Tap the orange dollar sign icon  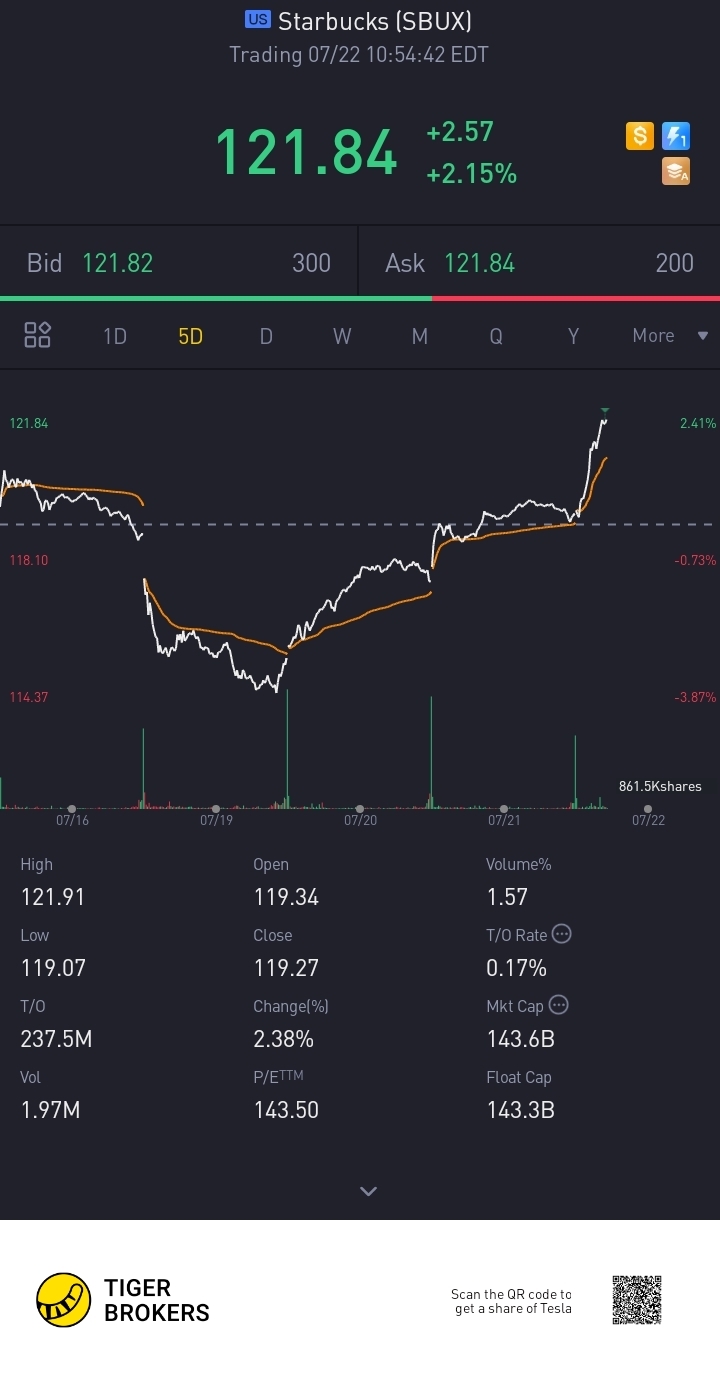(x=640, y=136)
